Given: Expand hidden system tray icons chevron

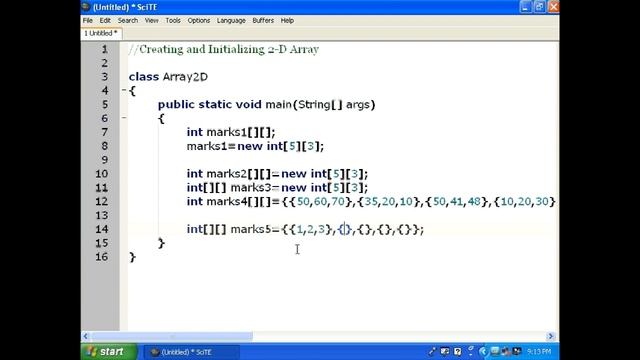Looking at the screenshot, I should coord(483,351).
